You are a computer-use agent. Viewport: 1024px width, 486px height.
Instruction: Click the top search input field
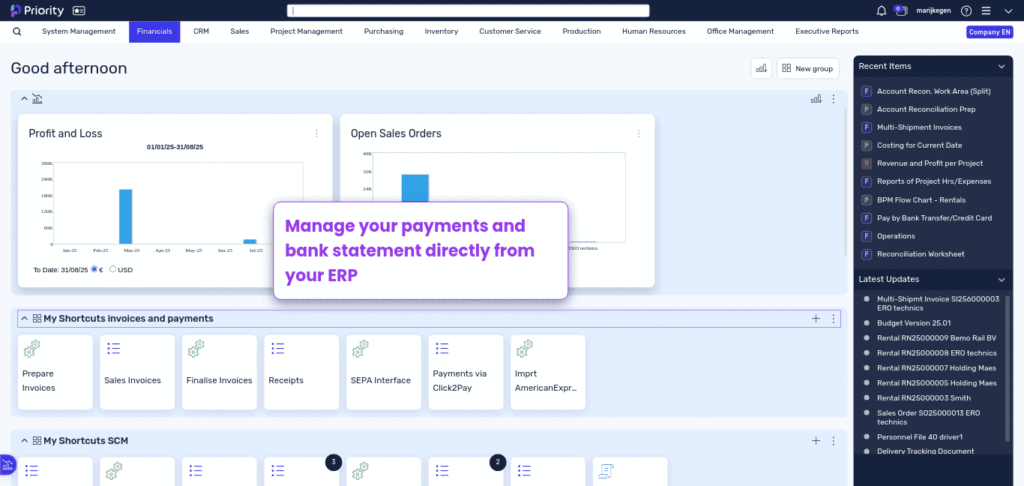[468, 10]
